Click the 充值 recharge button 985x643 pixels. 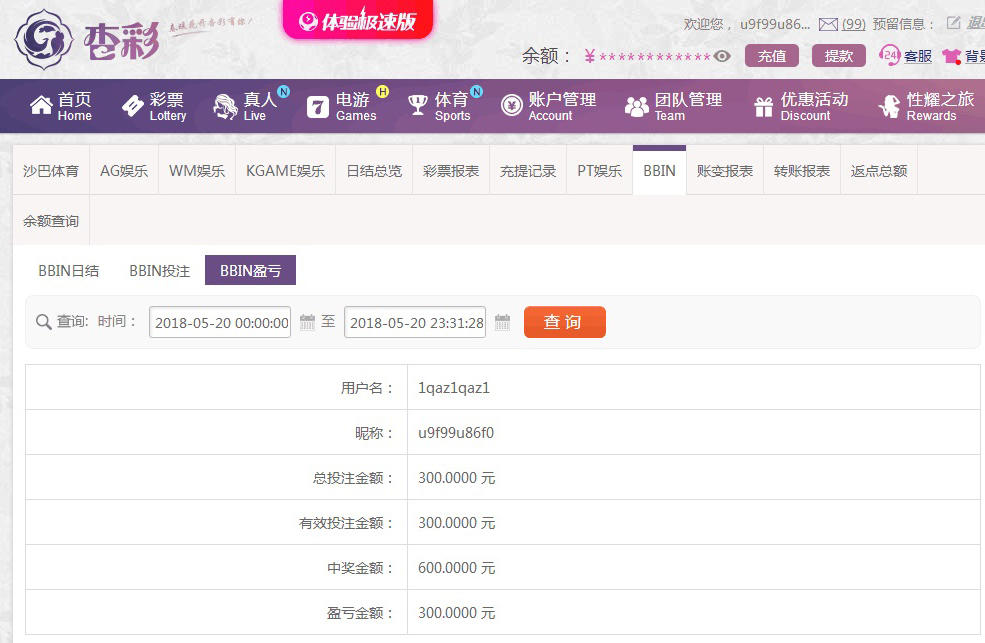click(x=771, y=56)
